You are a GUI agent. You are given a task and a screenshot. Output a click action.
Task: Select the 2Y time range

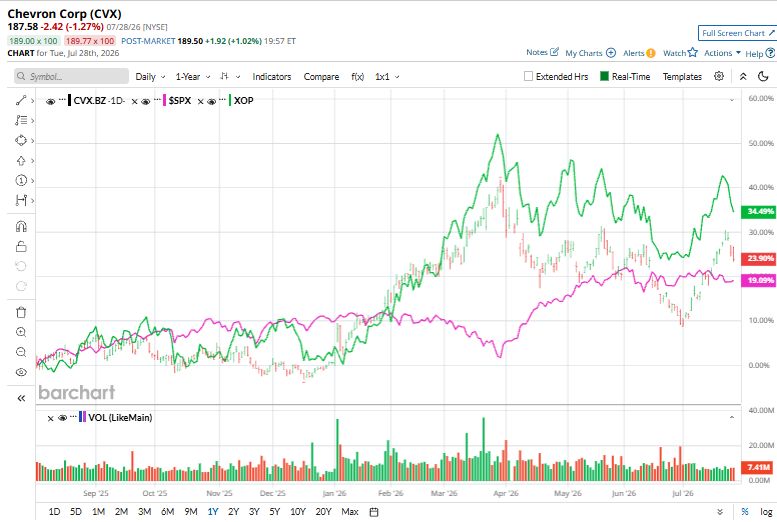tap(233, 512)
